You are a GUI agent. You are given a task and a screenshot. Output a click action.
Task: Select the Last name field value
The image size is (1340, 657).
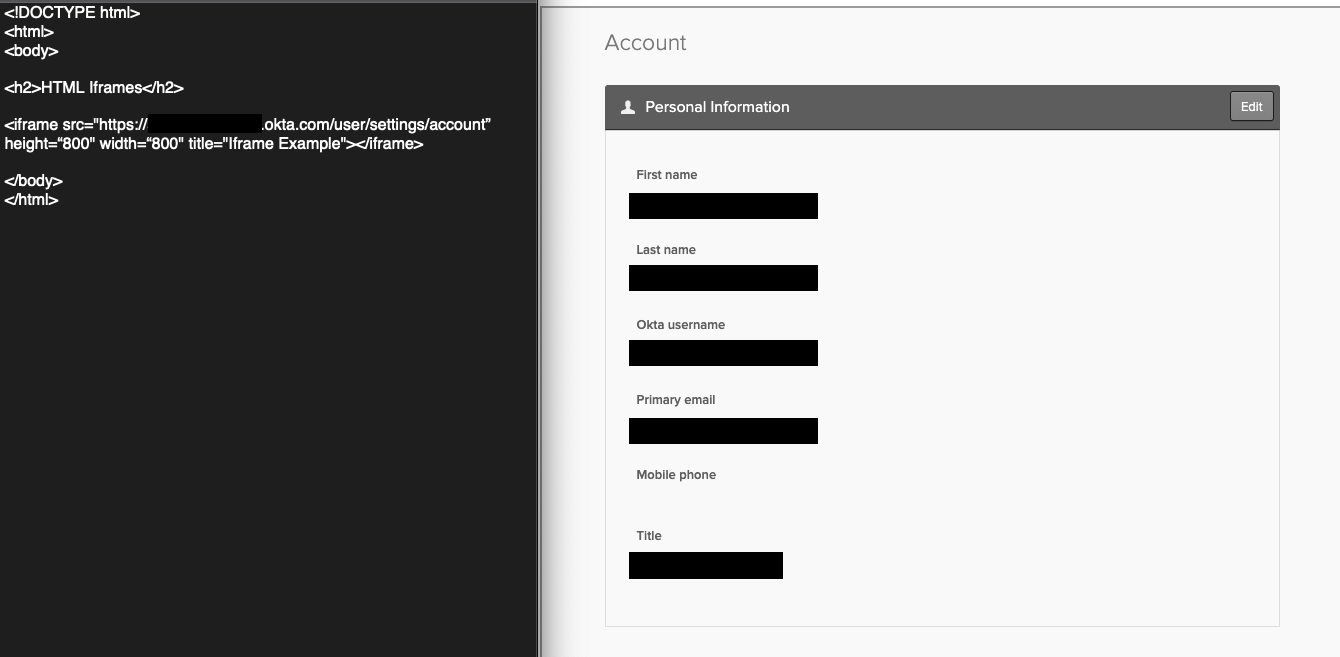point(723,278)
